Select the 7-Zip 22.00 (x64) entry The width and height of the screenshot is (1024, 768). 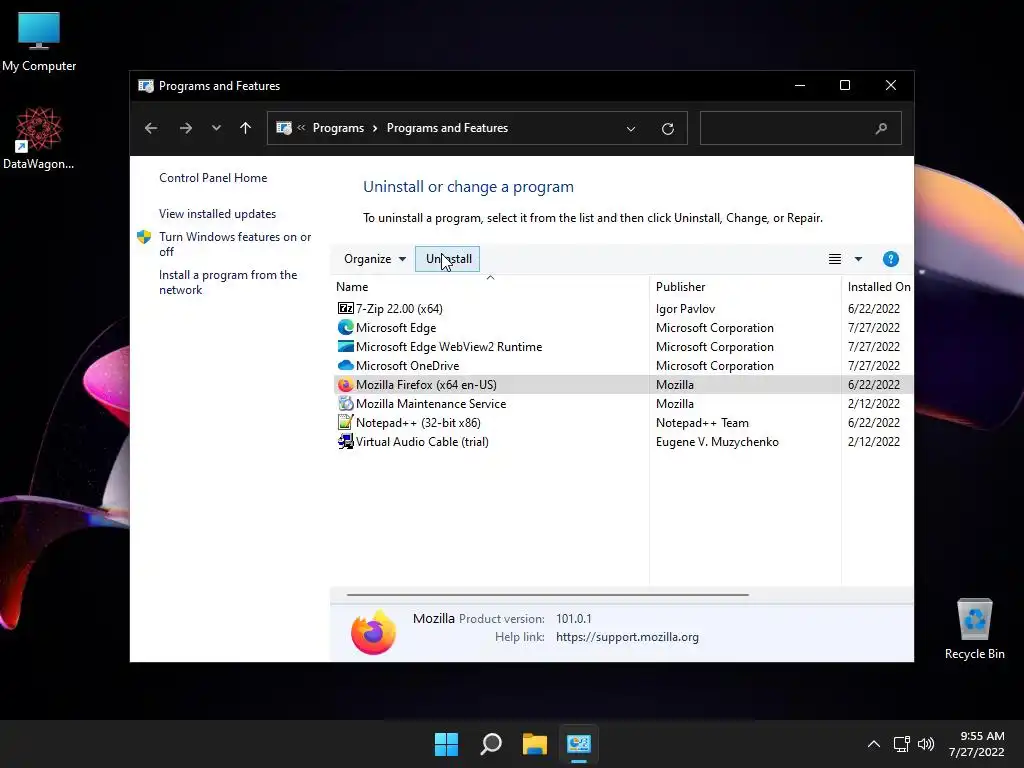399,308
